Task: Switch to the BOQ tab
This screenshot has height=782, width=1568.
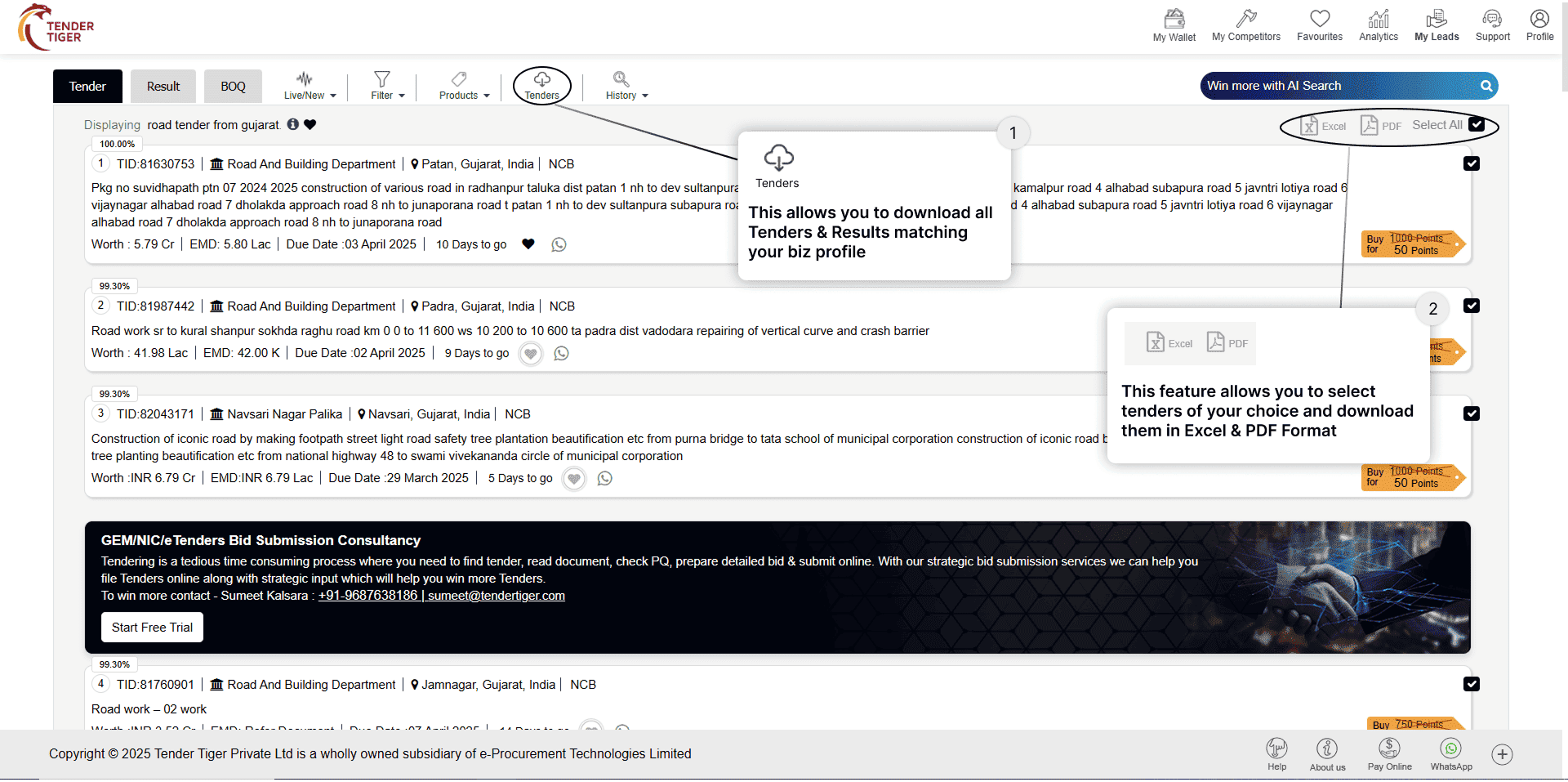Action: pyautogui.click(x=233, y=87)
